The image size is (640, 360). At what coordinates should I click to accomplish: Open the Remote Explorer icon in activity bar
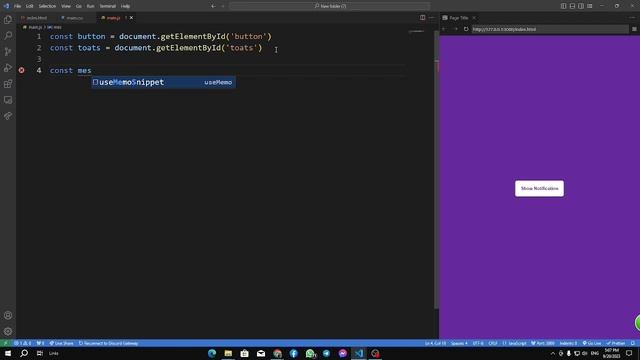click(8, 100)
